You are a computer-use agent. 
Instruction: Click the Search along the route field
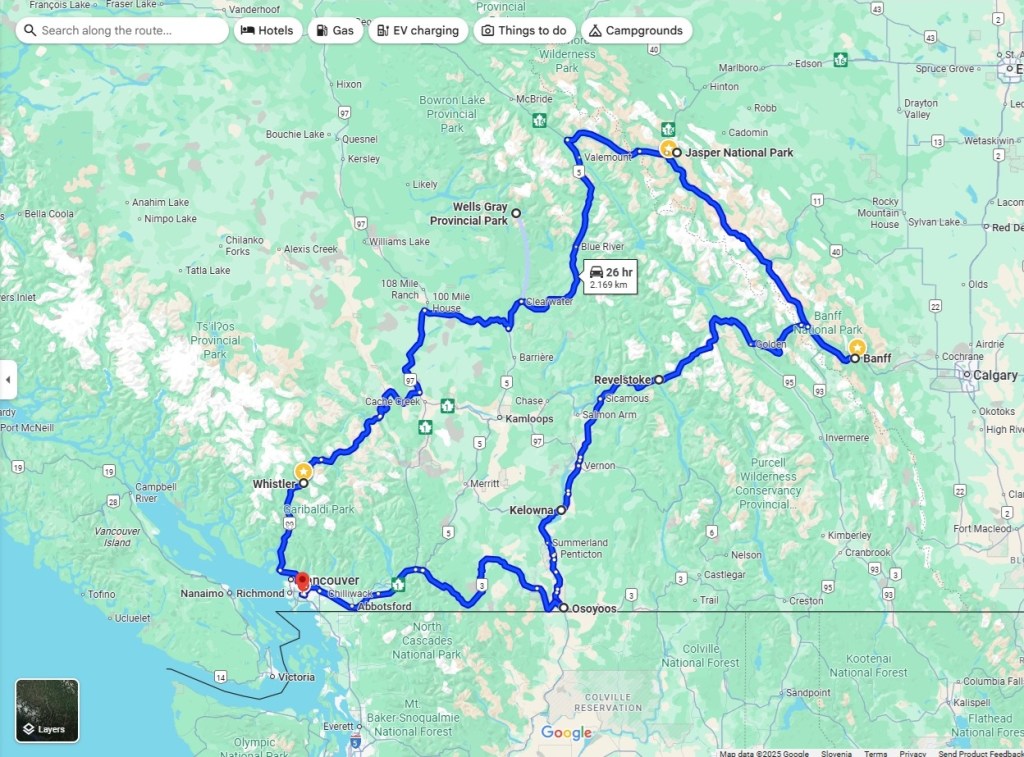(x=122, y=30)
